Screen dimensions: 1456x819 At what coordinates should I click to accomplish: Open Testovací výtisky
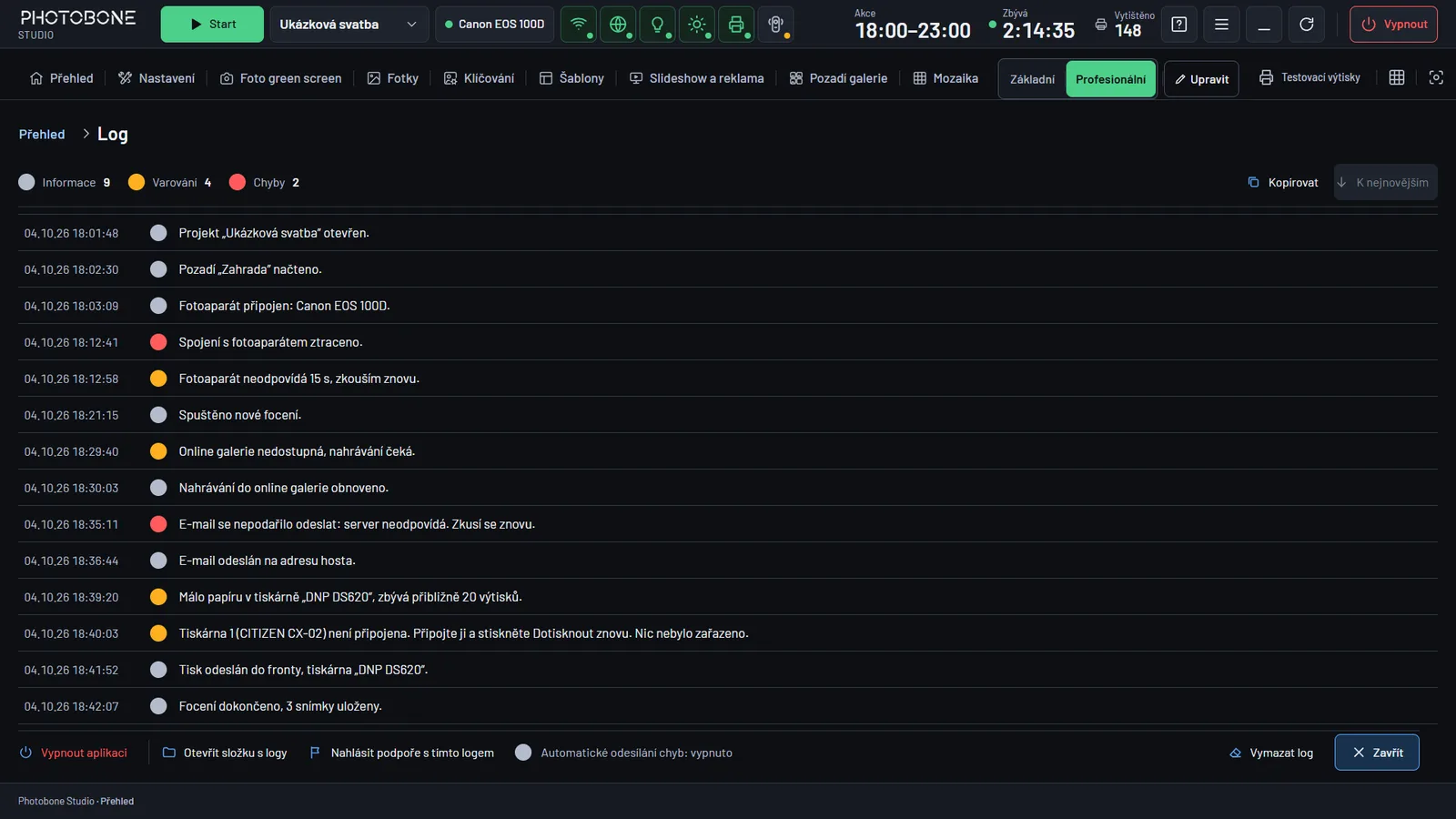(x=1309, y=78)
